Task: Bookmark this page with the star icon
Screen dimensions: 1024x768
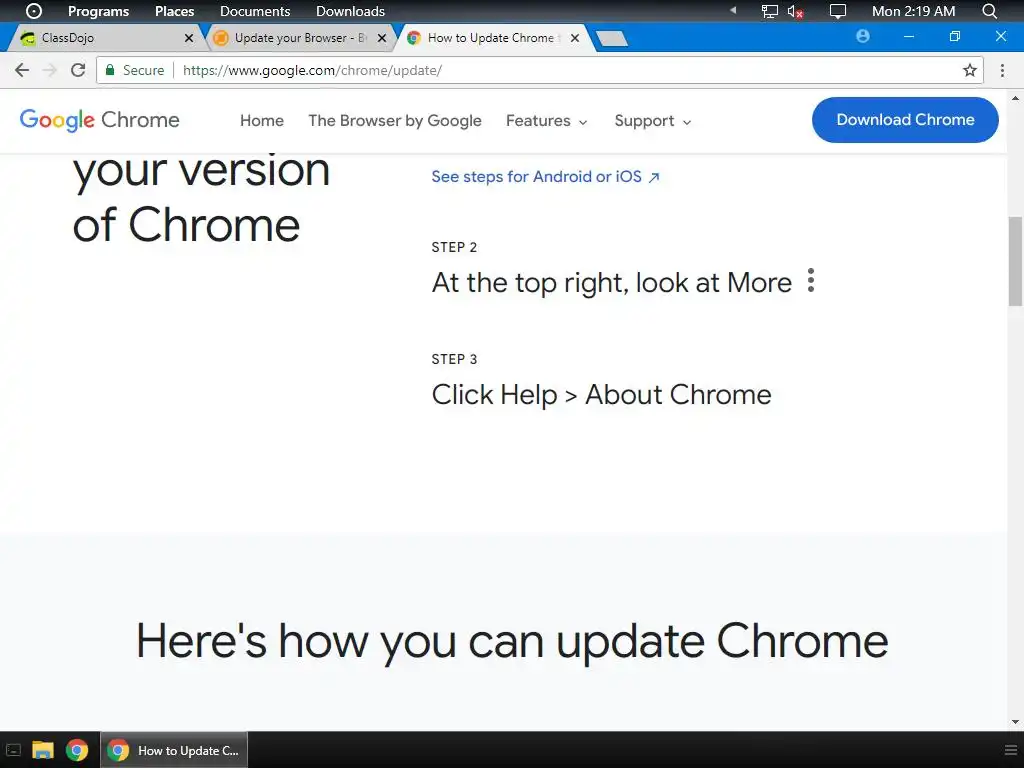Action: click(970, 70)
